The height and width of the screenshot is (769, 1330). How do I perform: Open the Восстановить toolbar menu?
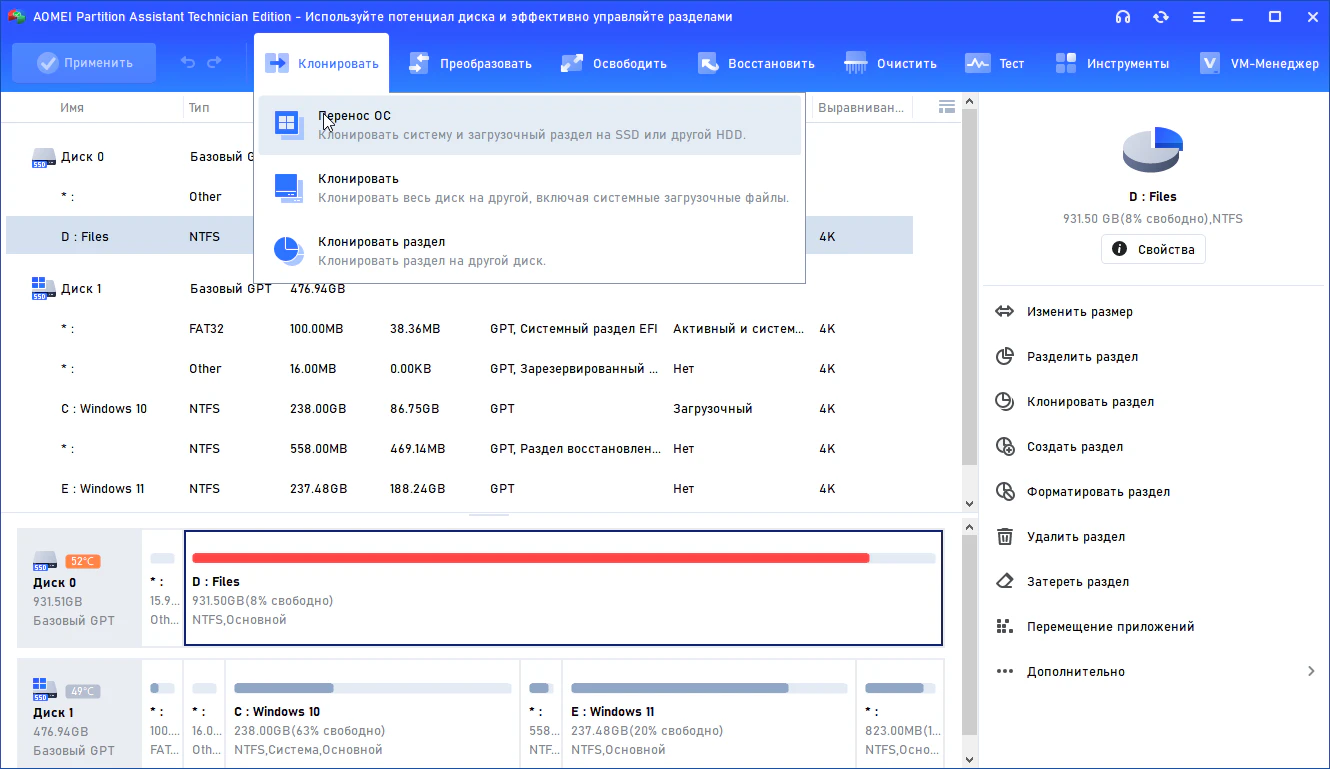756,63
